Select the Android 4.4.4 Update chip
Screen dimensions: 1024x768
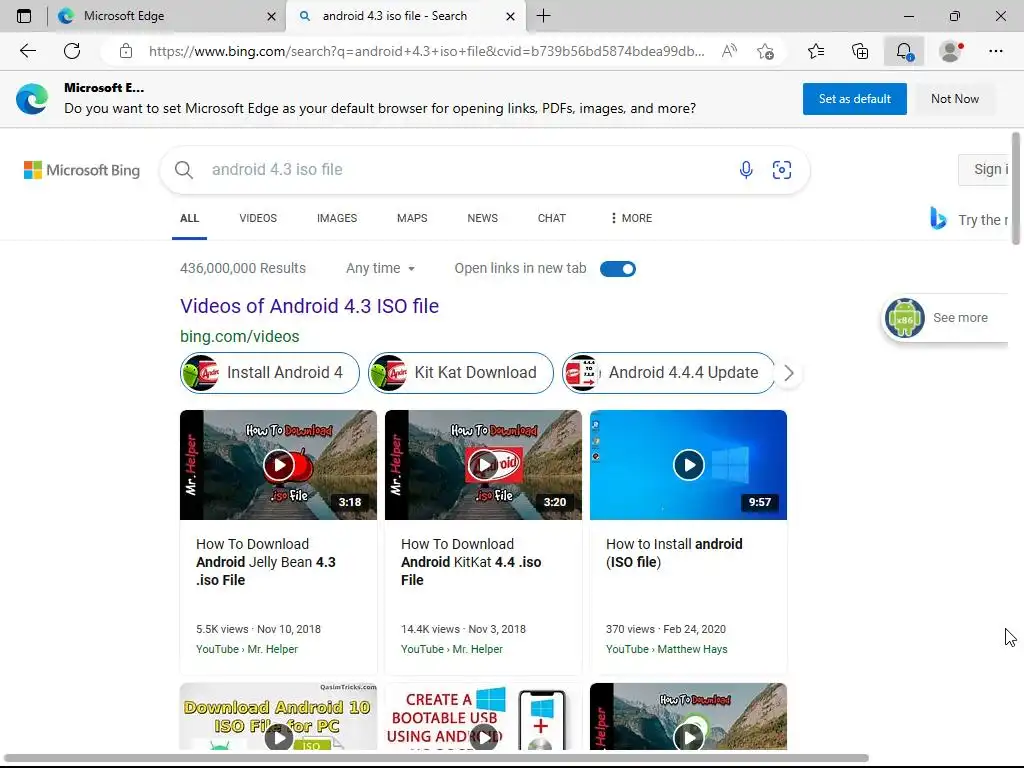pos(669,373)
